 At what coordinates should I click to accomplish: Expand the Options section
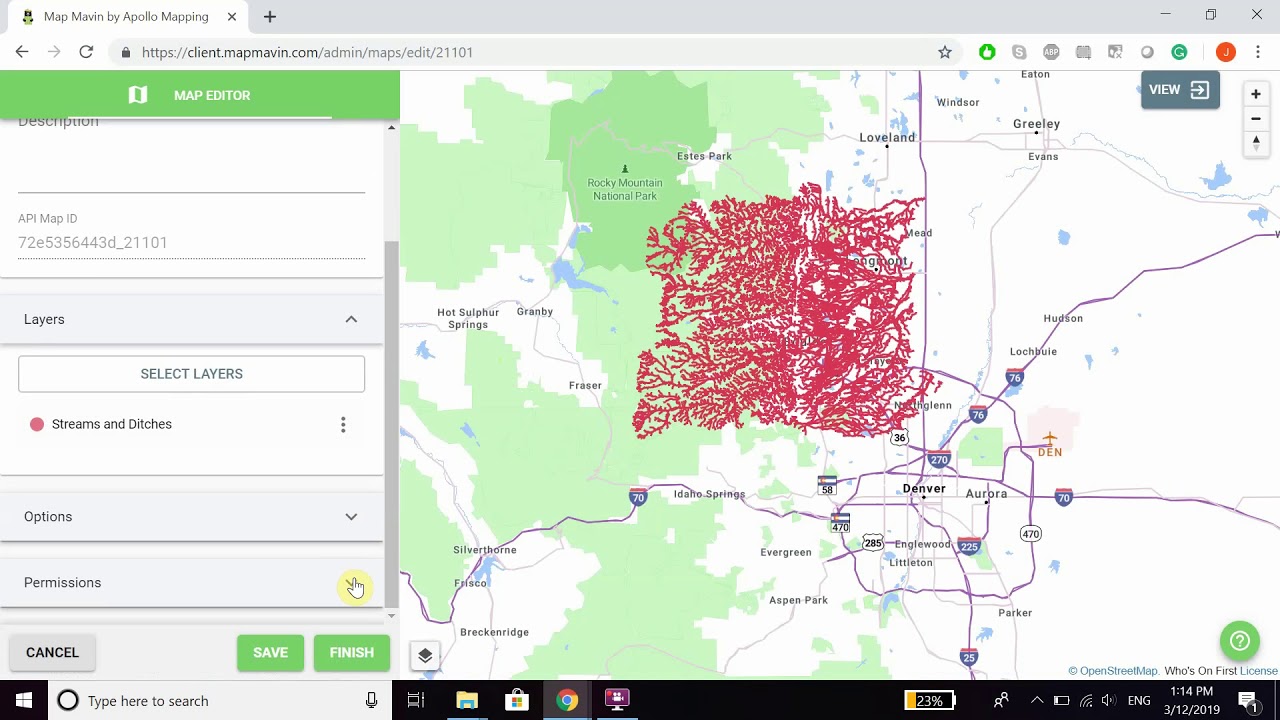(x=191, y=517)
